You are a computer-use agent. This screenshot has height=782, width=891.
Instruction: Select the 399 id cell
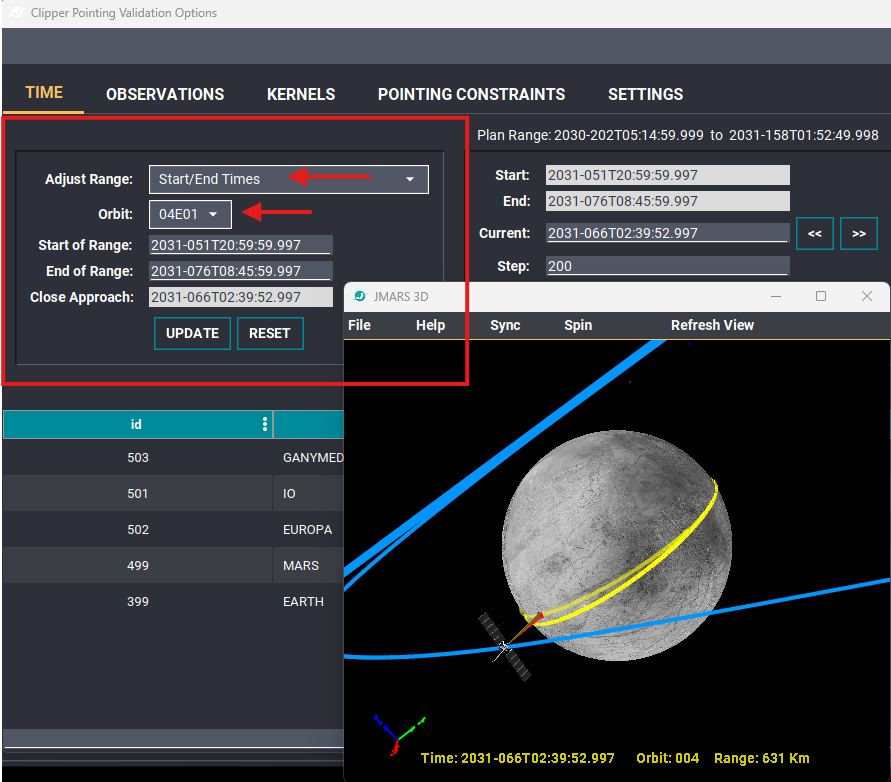[x=138, y=601]
